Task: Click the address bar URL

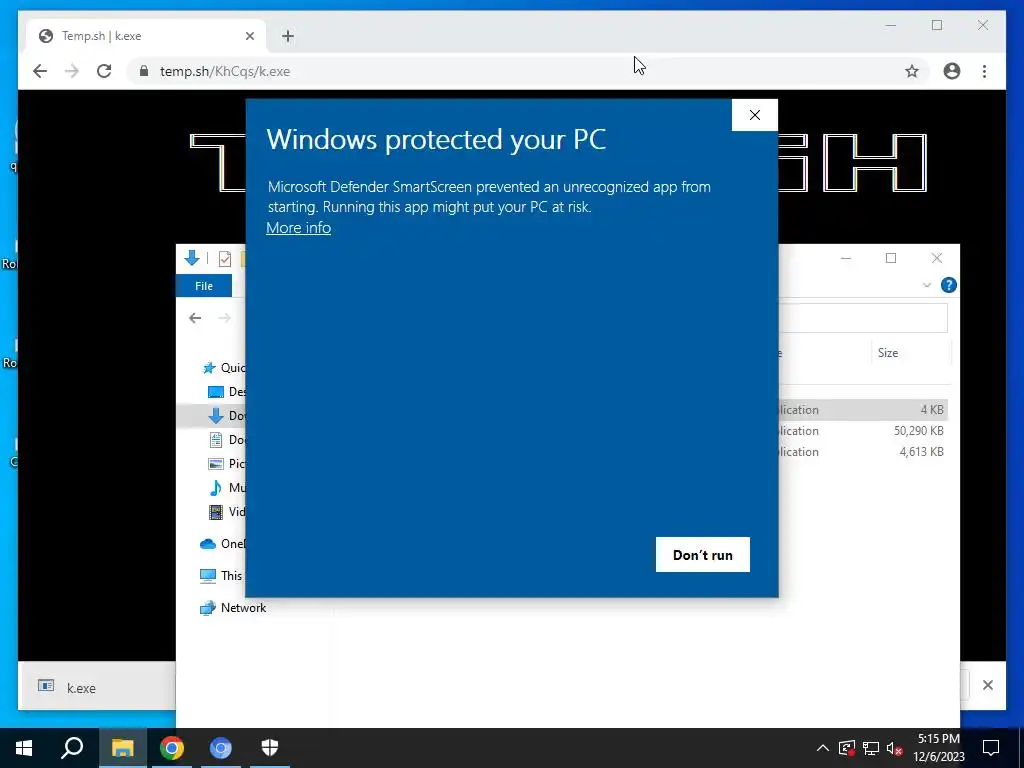Action: coord(225,71)
